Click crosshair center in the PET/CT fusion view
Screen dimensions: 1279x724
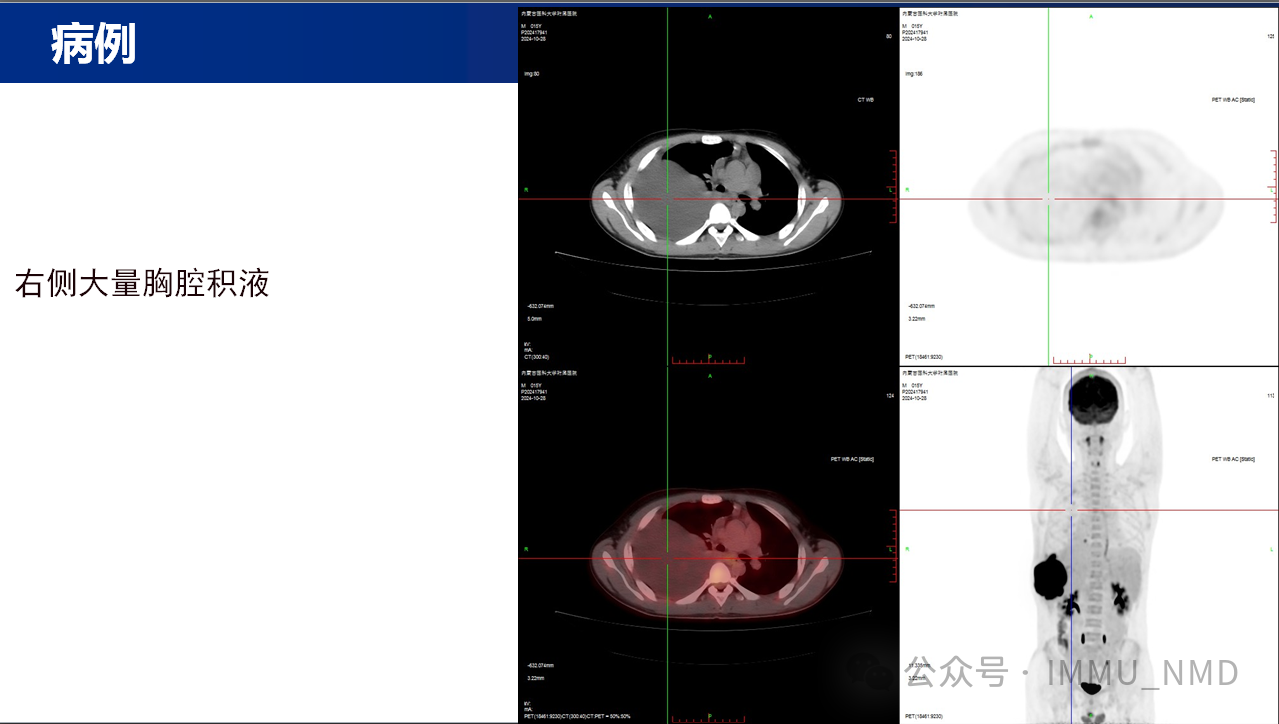tap(667, 558)
